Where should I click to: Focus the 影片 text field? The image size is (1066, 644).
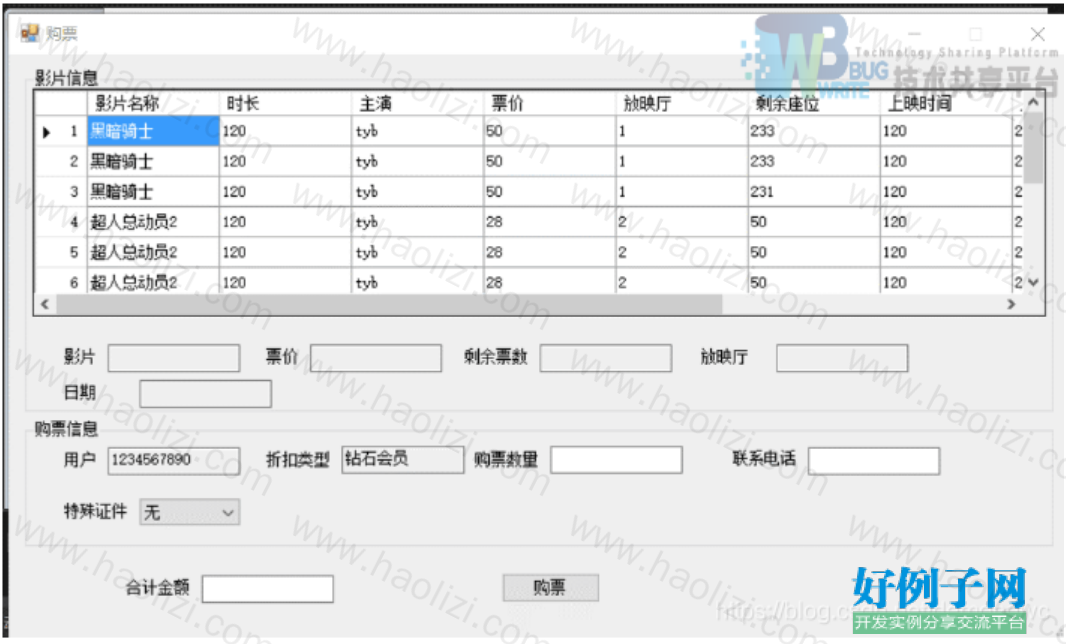pyautogui.click(x=174, y=358)
